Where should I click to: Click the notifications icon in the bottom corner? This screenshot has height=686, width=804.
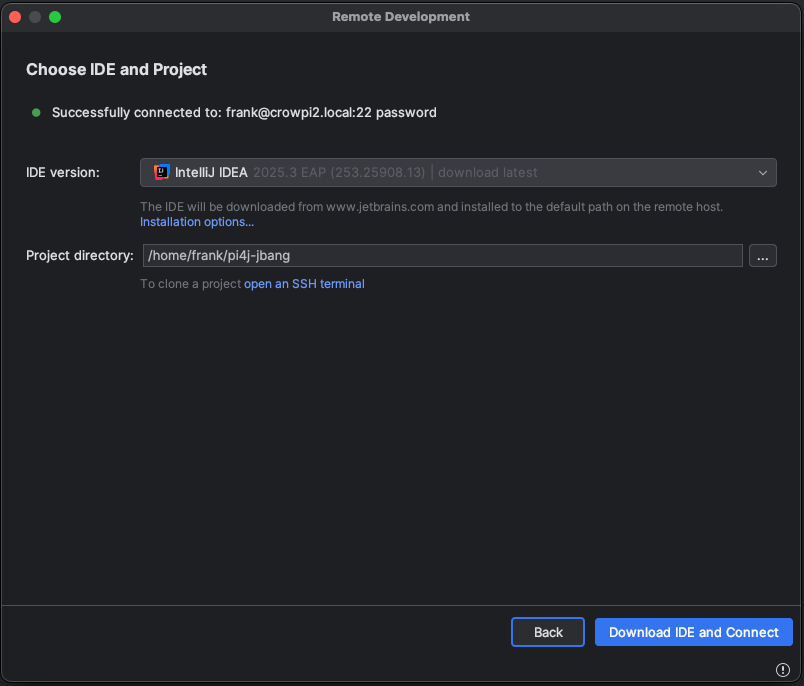coord(783,669)
